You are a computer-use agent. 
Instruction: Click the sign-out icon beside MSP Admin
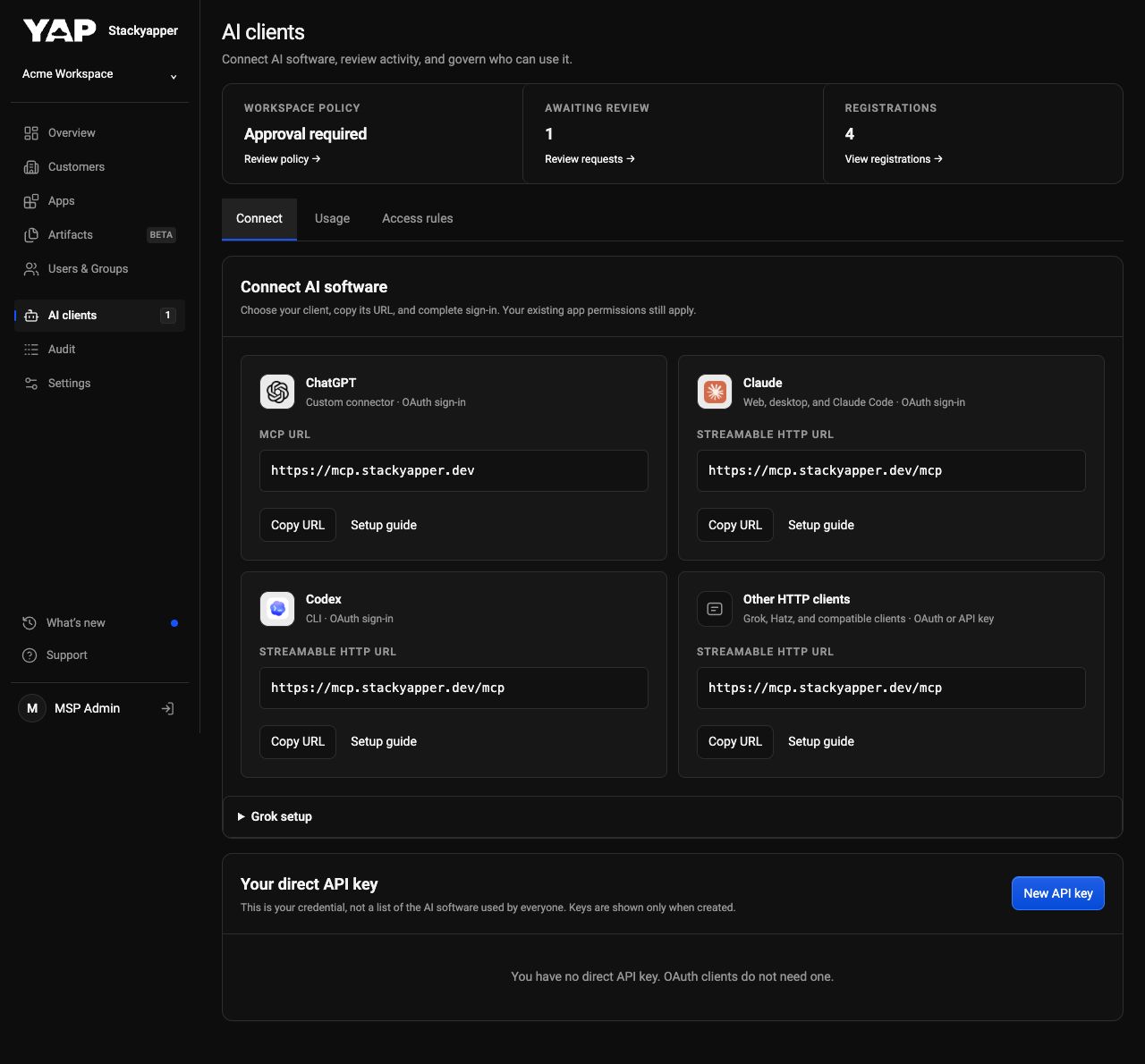pyautogui.click(x=167, y=709)
